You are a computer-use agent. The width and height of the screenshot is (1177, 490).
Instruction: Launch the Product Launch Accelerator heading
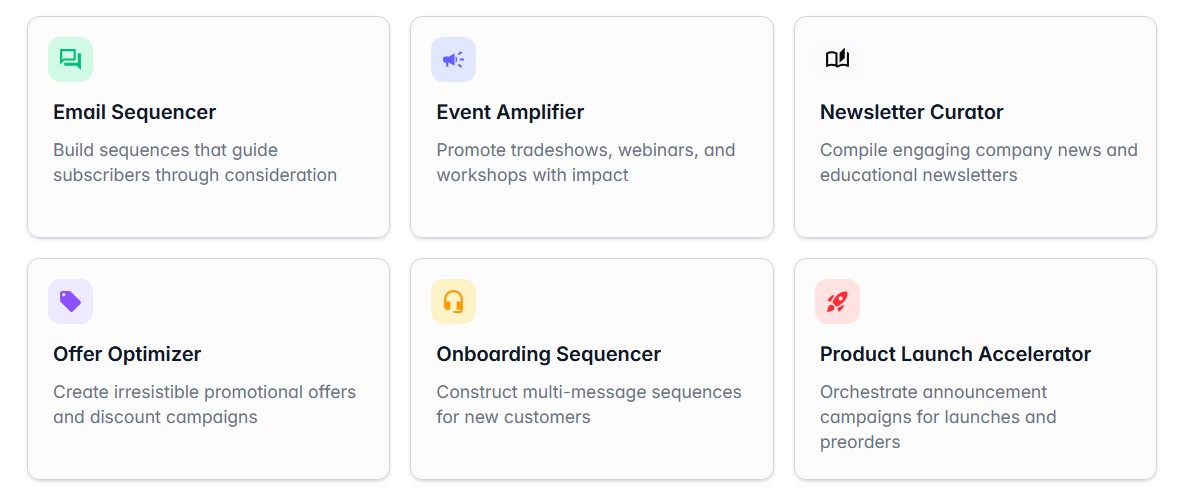(955, 354)
